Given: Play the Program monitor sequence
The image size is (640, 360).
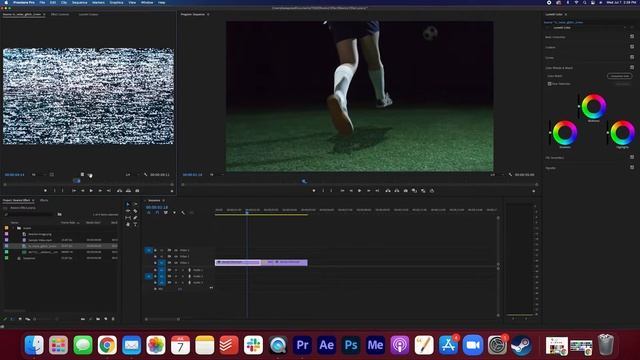Looking at the screenshot, I should point(360,191).
